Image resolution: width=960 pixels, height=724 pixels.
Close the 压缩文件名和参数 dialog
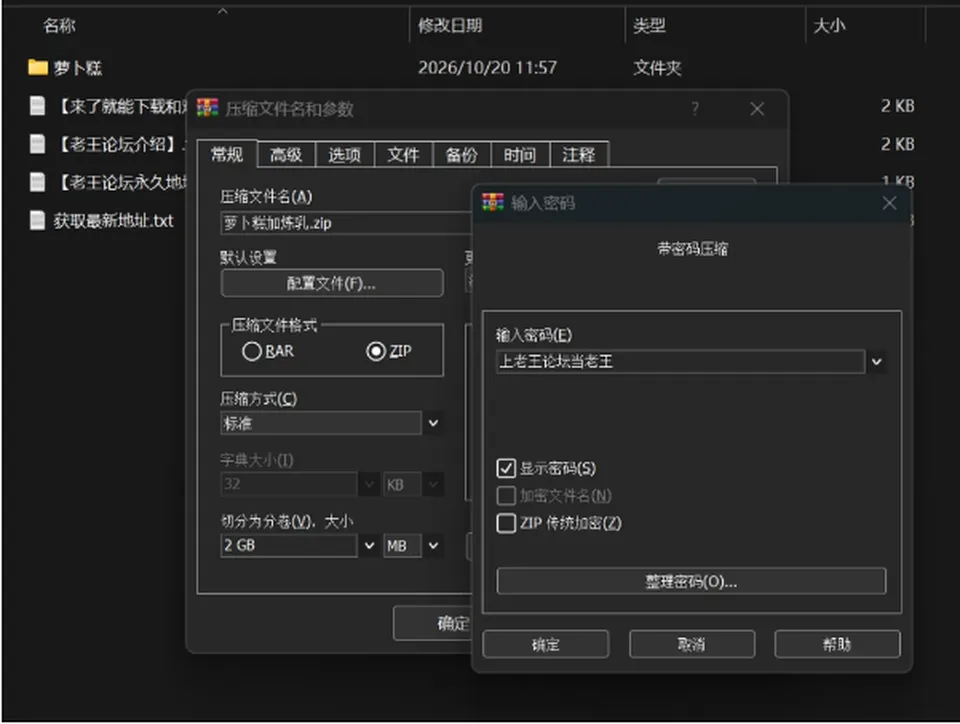(x=757, y=109)
